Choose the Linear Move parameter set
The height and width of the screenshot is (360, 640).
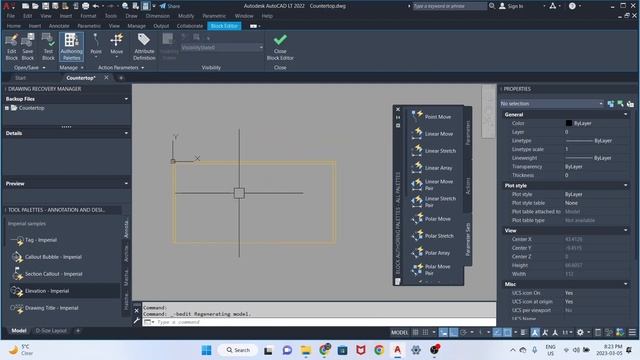[x=432, y=133]
